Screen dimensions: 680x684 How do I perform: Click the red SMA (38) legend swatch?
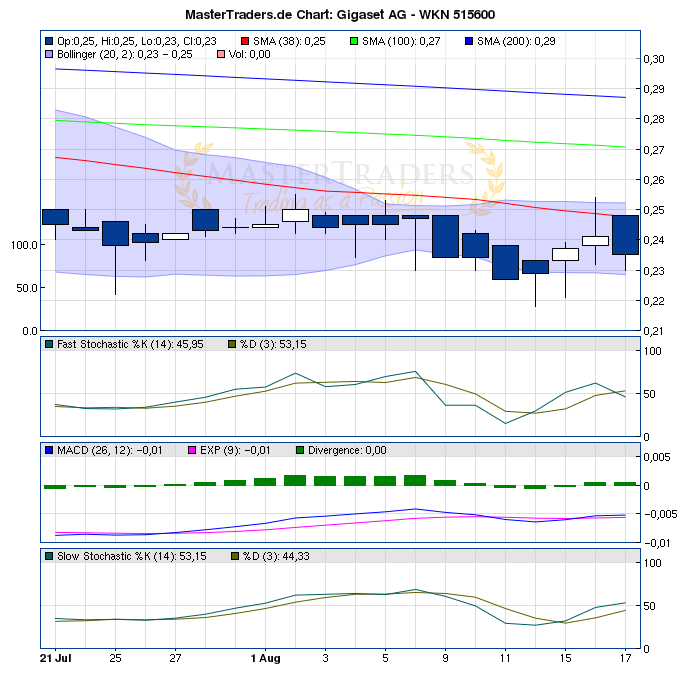coord(245,41)
